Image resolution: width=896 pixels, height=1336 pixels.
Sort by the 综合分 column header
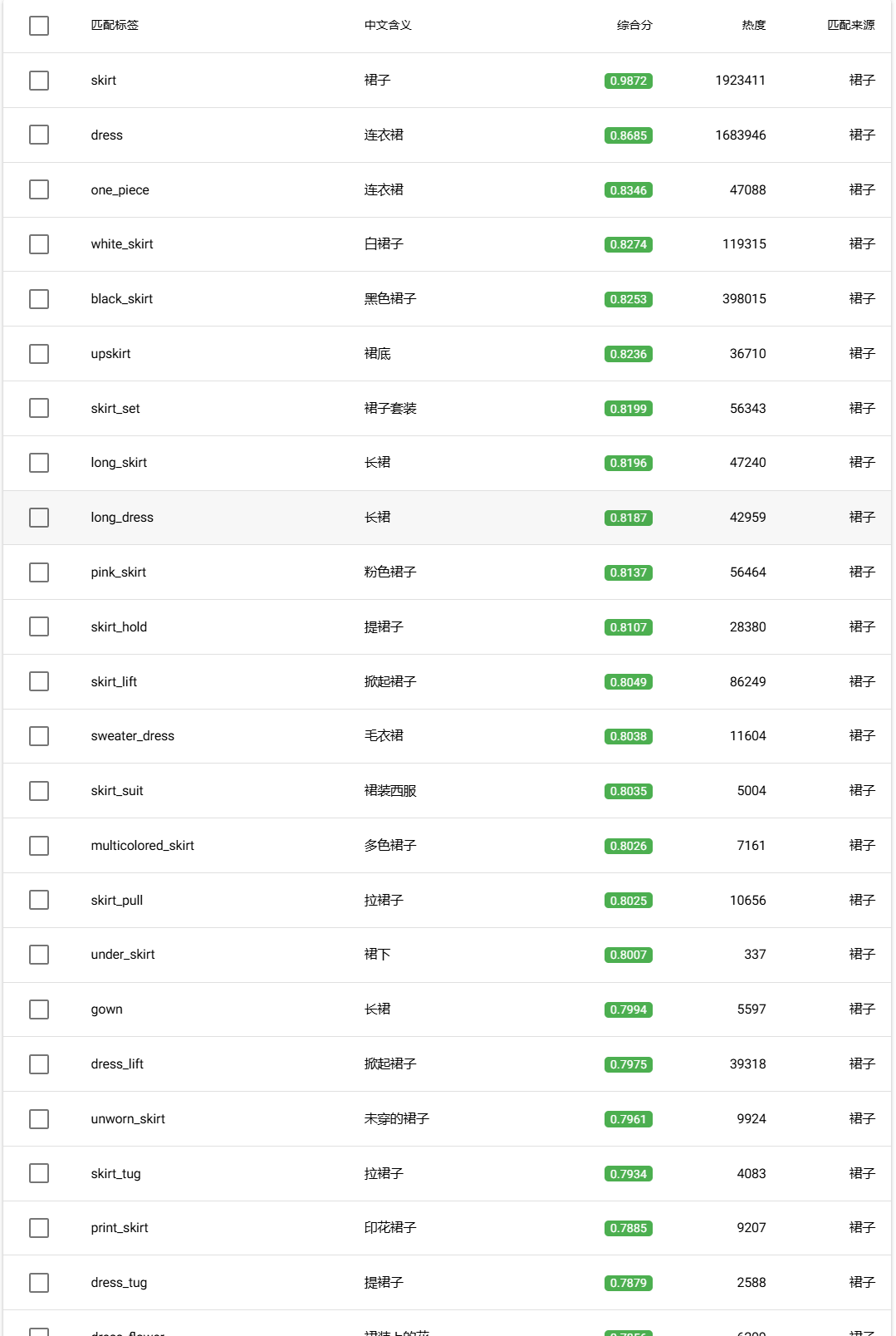634,26
